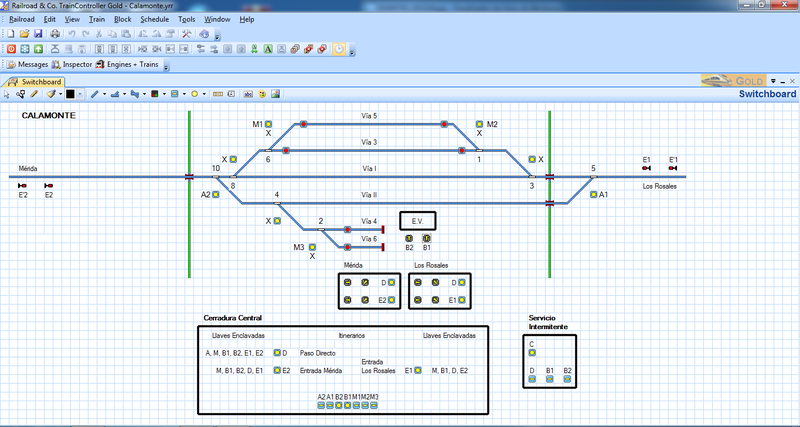Select the pencil drawing tool
The width and height of the screenshot is (800, 427).
point(34,94)
